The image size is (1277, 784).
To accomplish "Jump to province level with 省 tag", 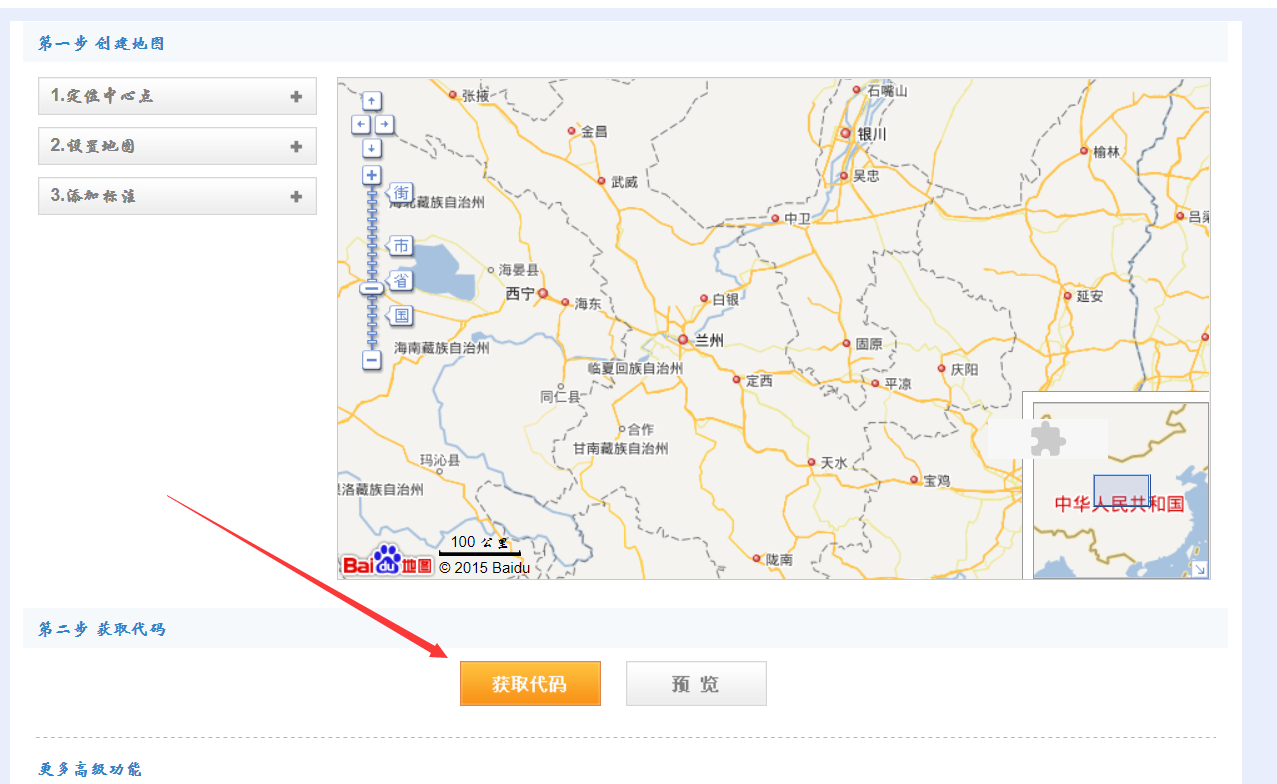I will (400, 280).
